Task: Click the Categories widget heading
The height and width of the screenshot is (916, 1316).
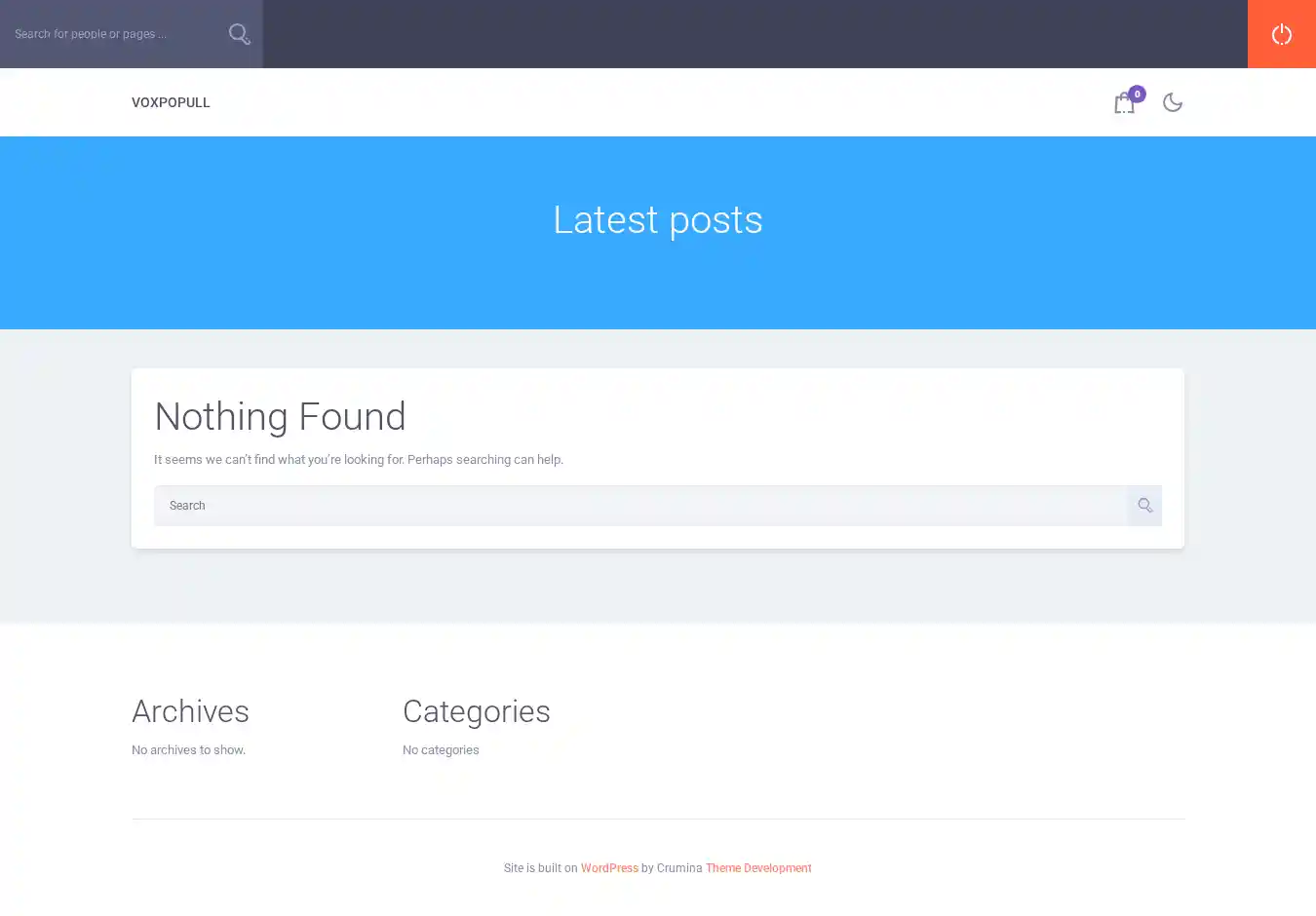Action: pos(476,711)
